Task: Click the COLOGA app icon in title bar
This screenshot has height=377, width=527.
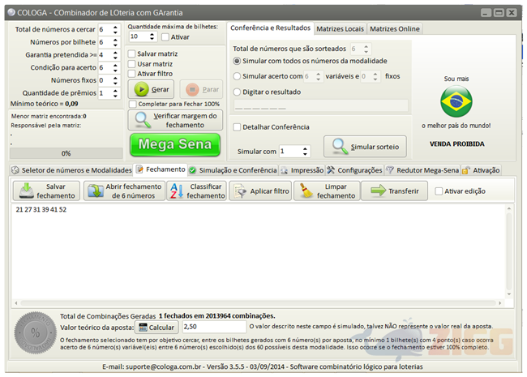Action: click(x=11, y=12)
